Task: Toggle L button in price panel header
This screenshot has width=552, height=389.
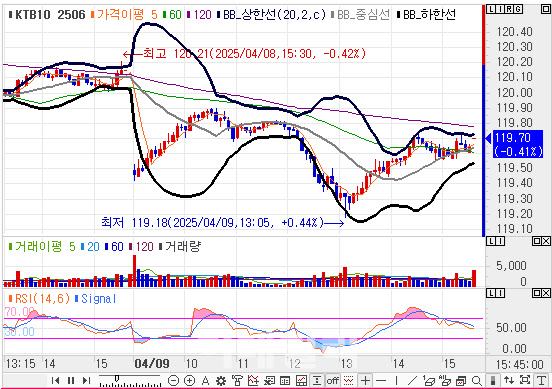Action: tap(491, 10)
